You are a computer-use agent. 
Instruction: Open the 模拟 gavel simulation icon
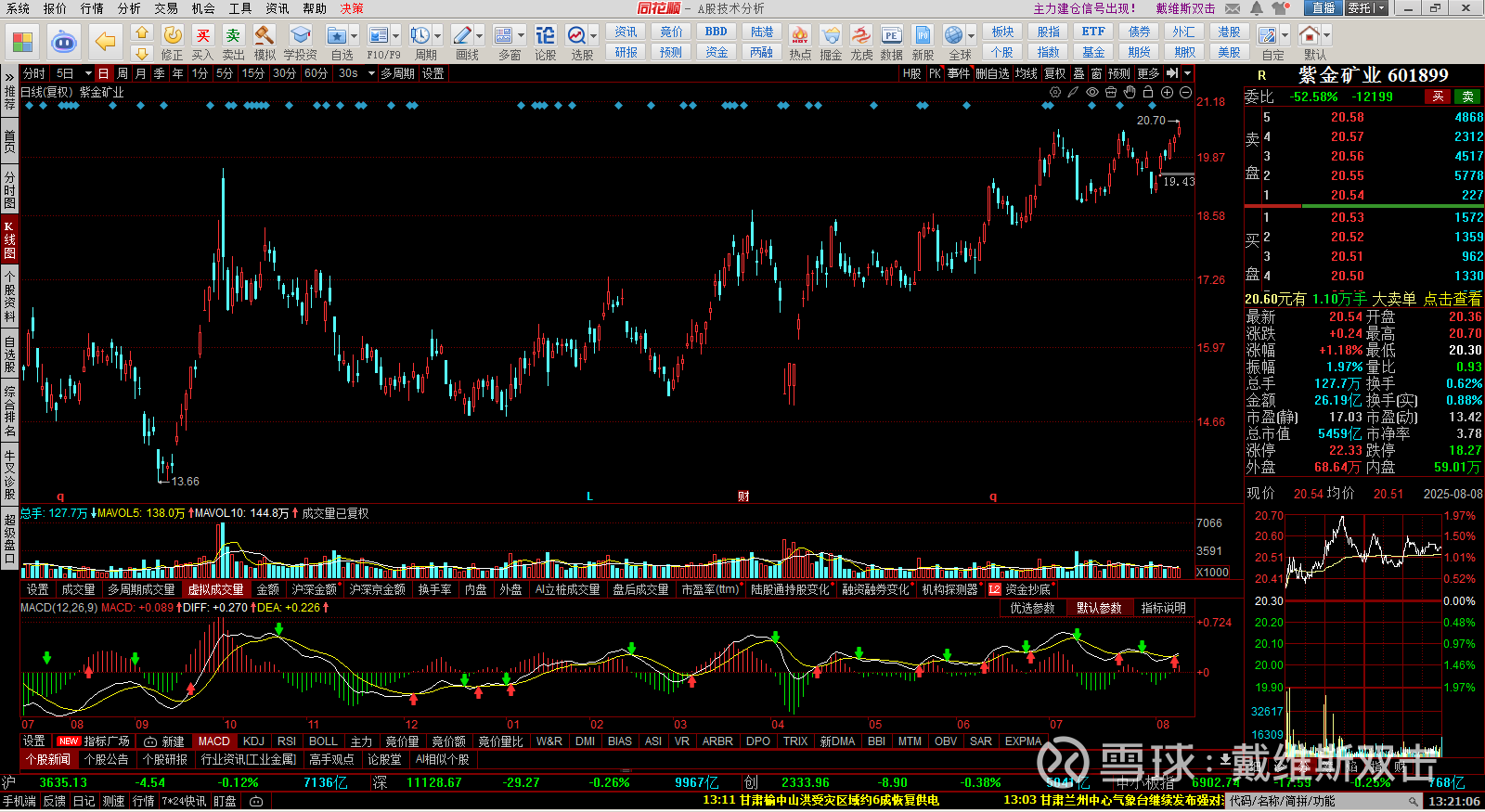(x=265, y=35)
